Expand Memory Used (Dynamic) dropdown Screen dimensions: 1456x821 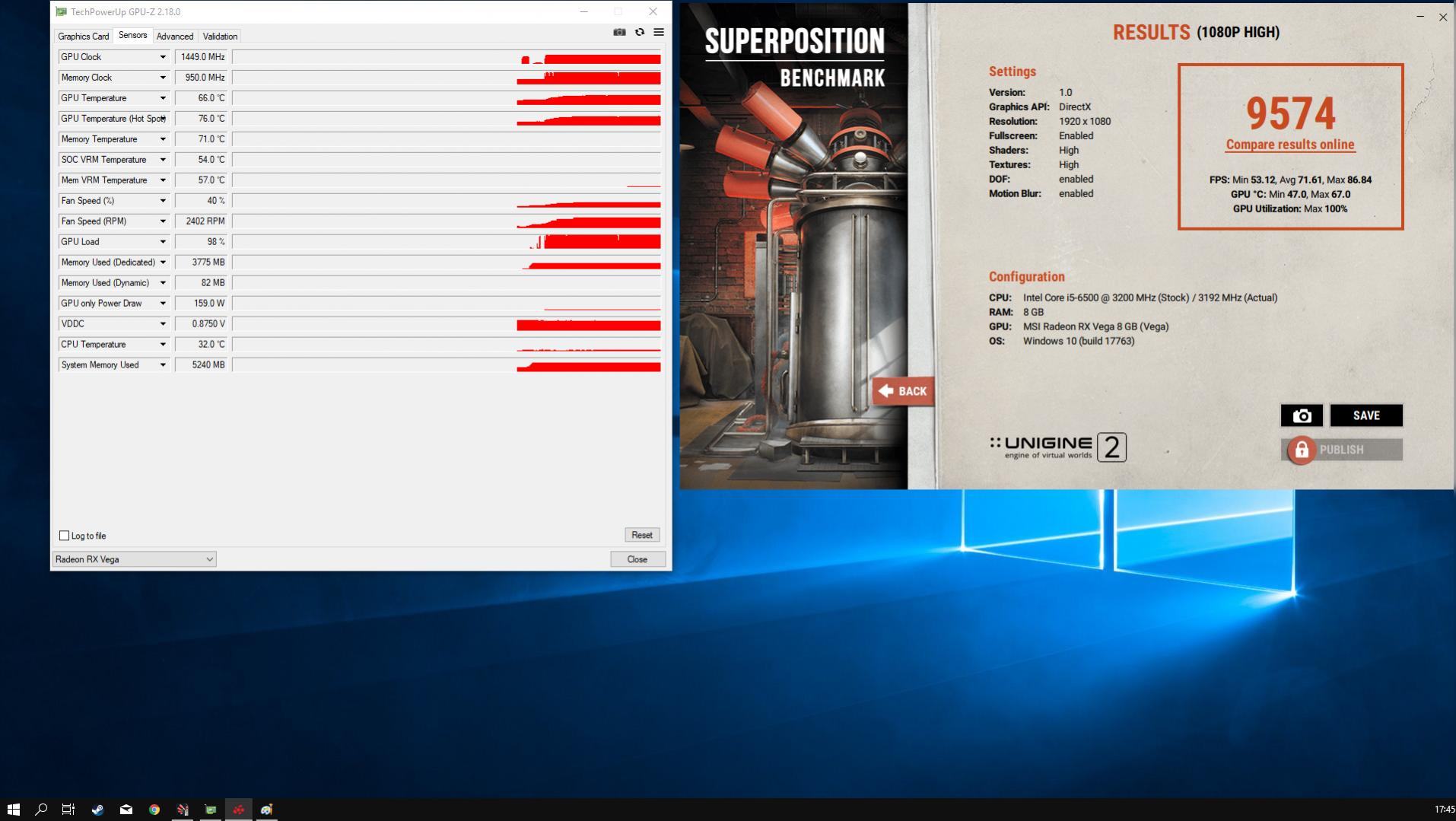point(163,283)
